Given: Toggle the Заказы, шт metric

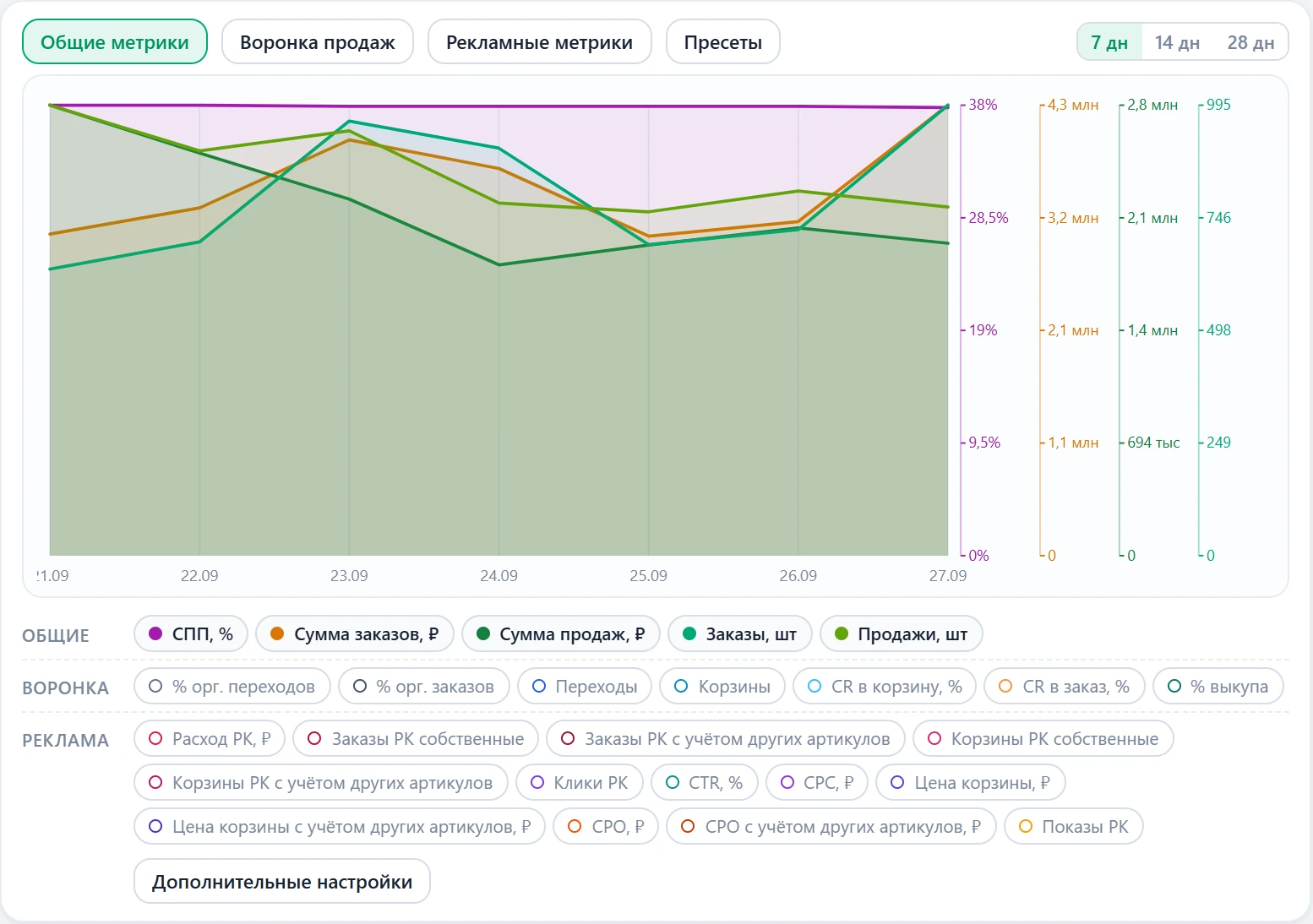Looking at the screenshot, I should (x=740, y=633).
